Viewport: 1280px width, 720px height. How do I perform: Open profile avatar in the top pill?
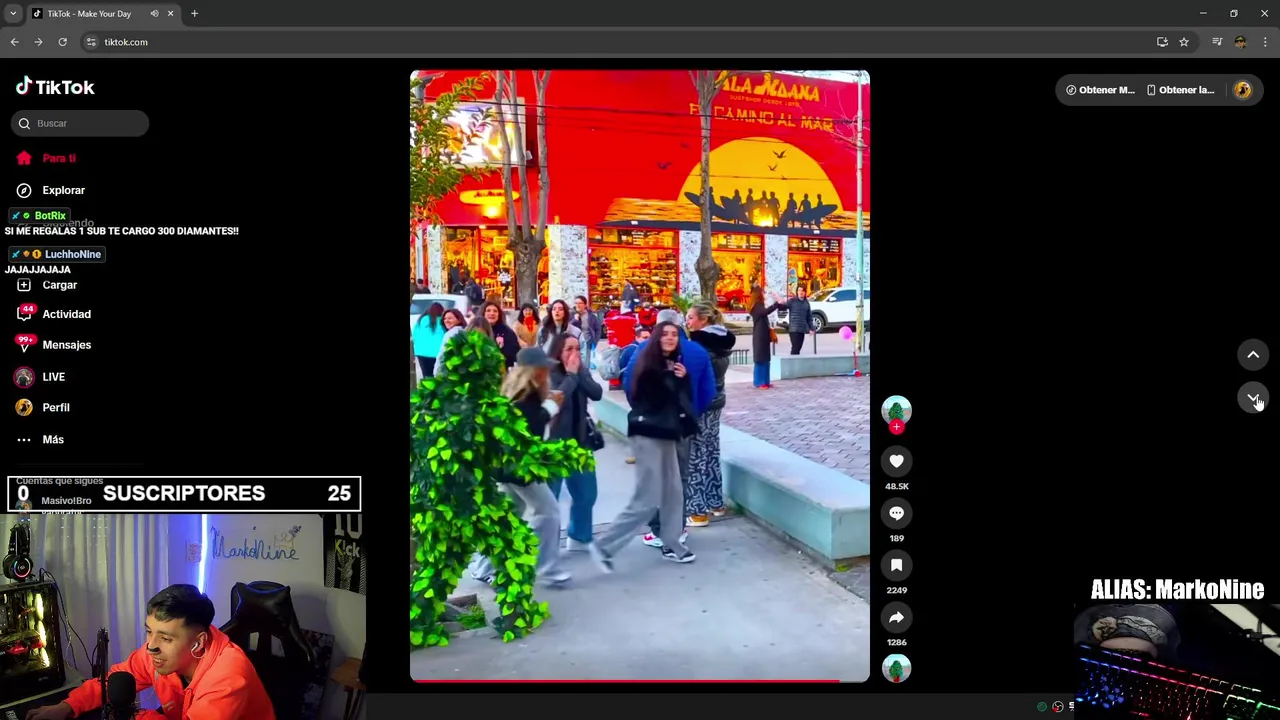pos(1242,90)
